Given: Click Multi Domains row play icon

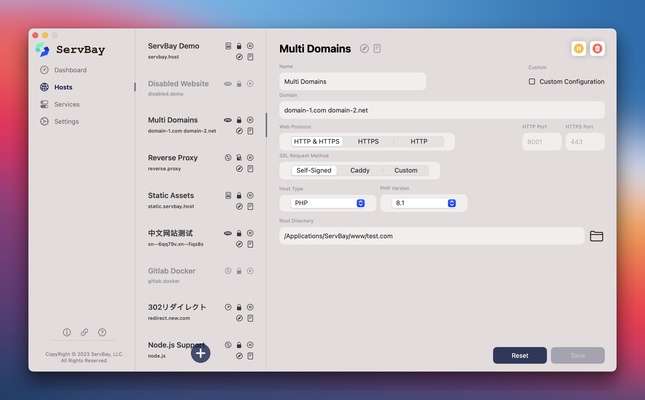Looking at the screenshot, I should click(250, 120).
